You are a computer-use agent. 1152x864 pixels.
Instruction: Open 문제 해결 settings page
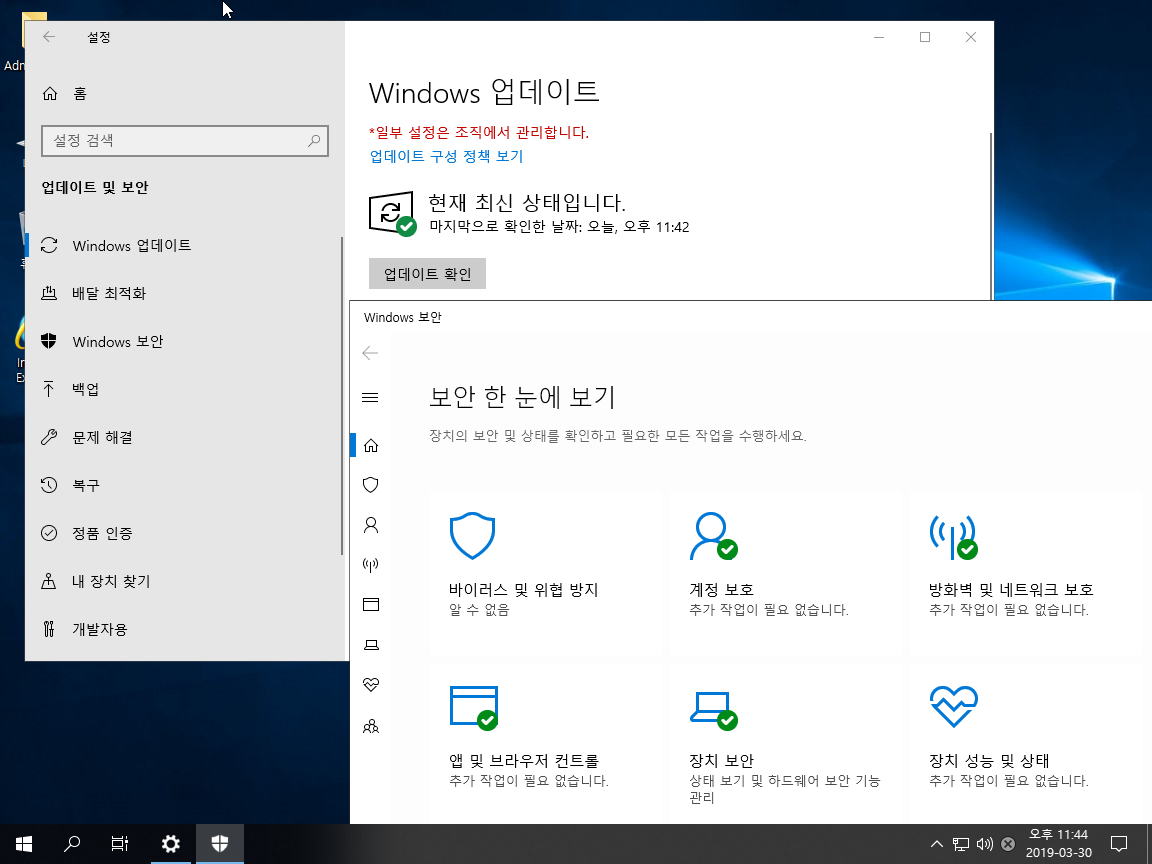click(184, 437)
